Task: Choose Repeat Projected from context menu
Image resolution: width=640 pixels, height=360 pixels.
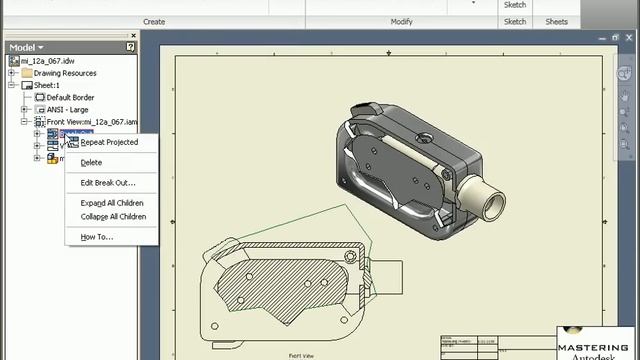Action: coord(111,142)
